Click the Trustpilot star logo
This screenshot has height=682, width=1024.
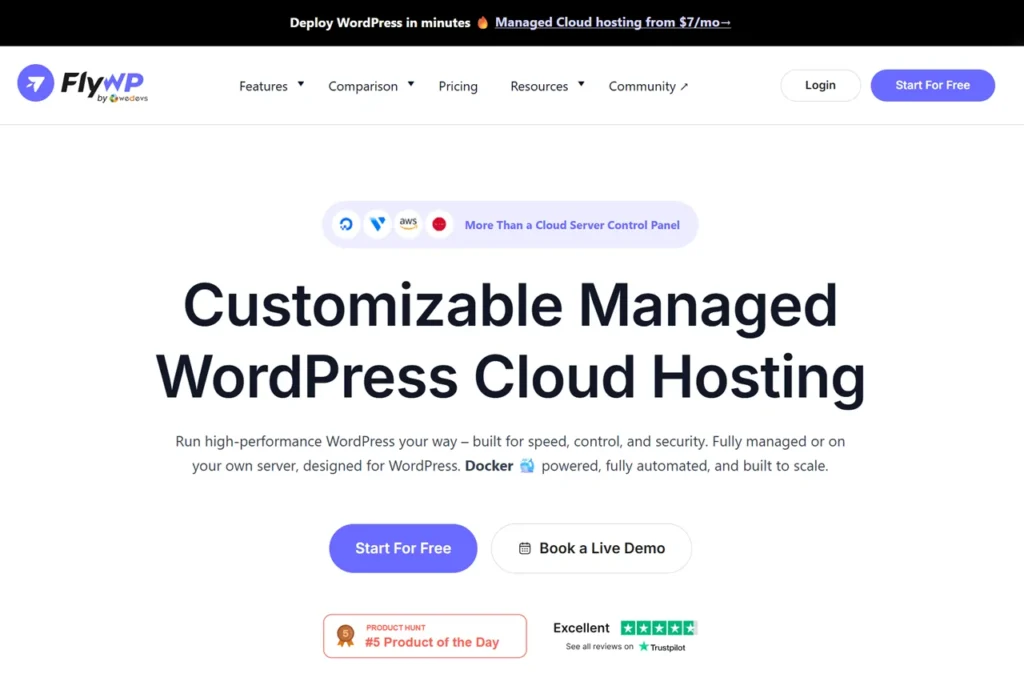[644, 647]
